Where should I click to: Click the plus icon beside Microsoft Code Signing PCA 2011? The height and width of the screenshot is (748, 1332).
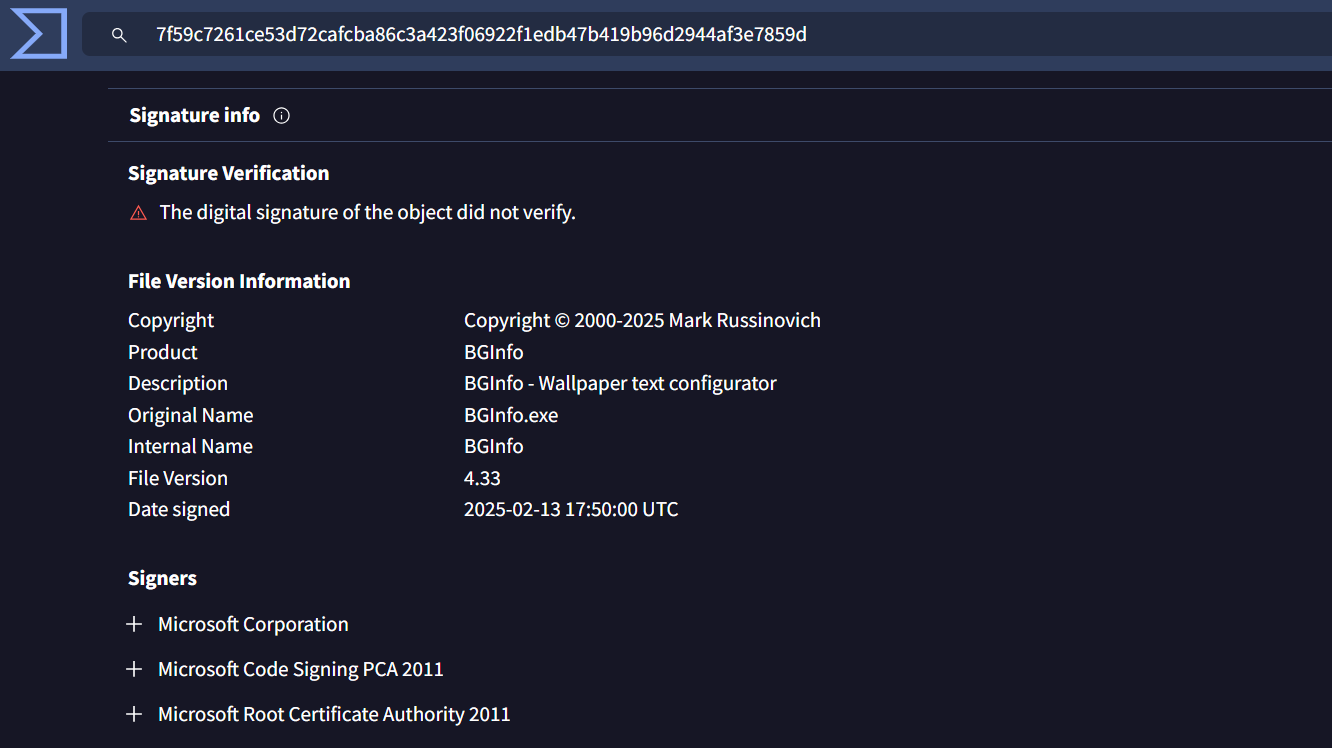tap(134, 669)
